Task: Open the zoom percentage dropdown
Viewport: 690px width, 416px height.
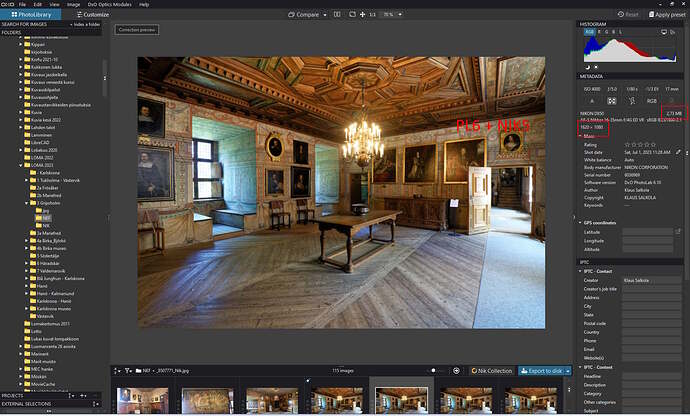Action: (393, 15)
